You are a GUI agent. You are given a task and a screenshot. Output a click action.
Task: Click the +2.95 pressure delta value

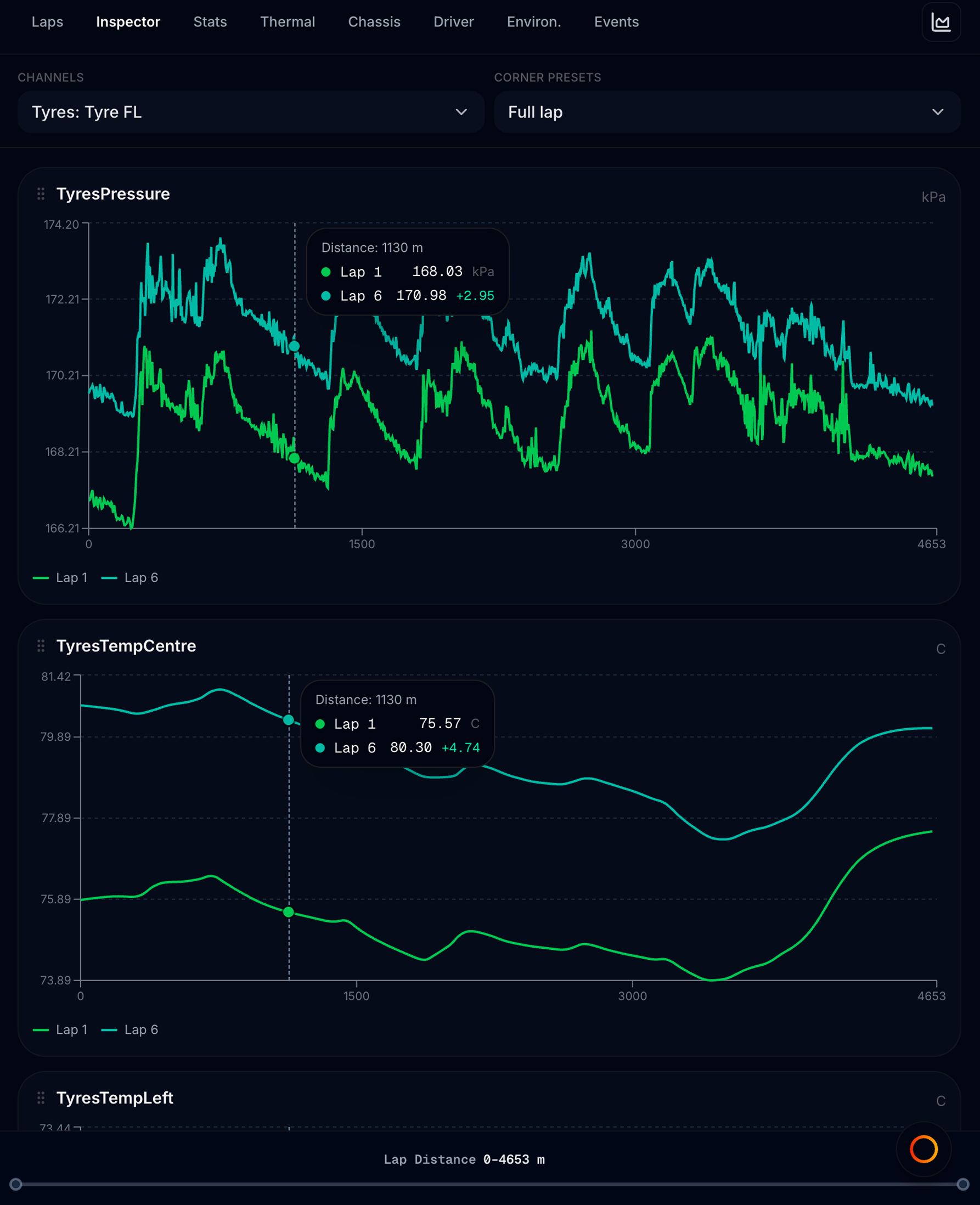475,296
